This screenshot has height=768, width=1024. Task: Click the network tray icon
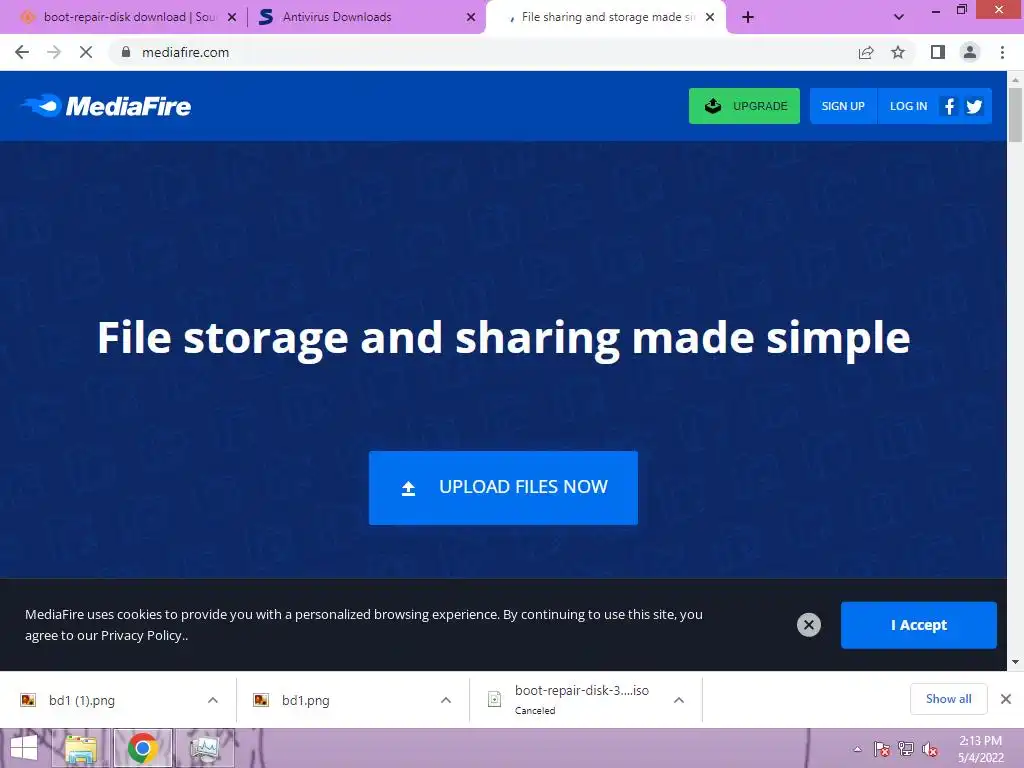click(906, 749)
